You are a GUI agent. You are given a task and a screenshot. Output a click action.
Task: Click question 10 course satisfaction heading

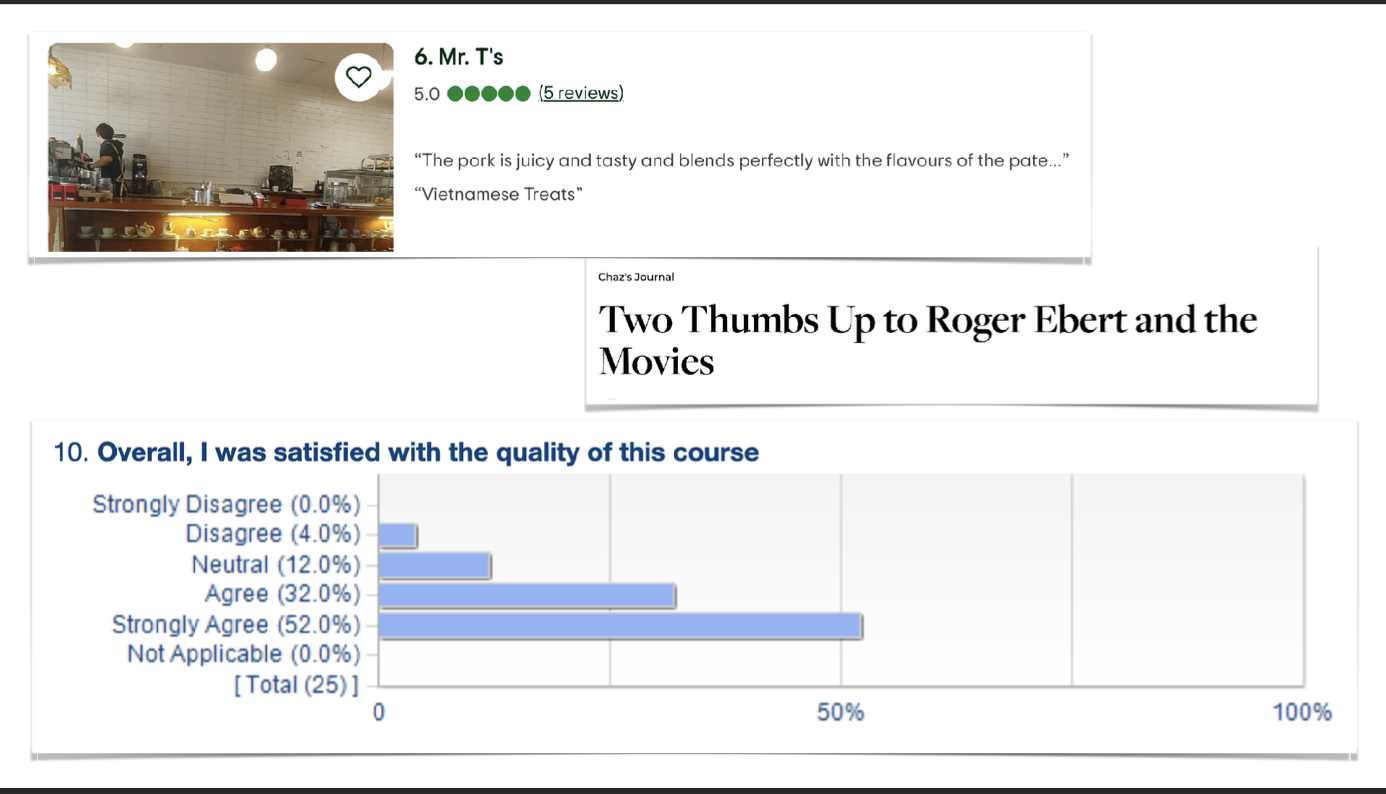pyautogui.click(x=406, y=453)
